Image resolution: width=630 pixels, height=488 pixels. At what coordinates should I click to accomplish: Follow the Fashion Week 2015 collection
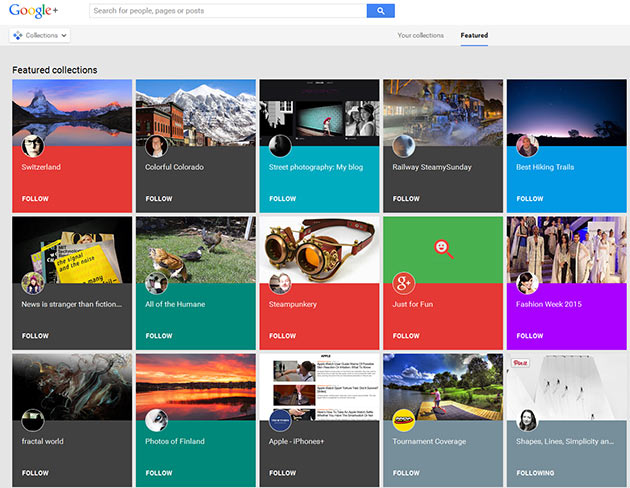pos(529,336)
